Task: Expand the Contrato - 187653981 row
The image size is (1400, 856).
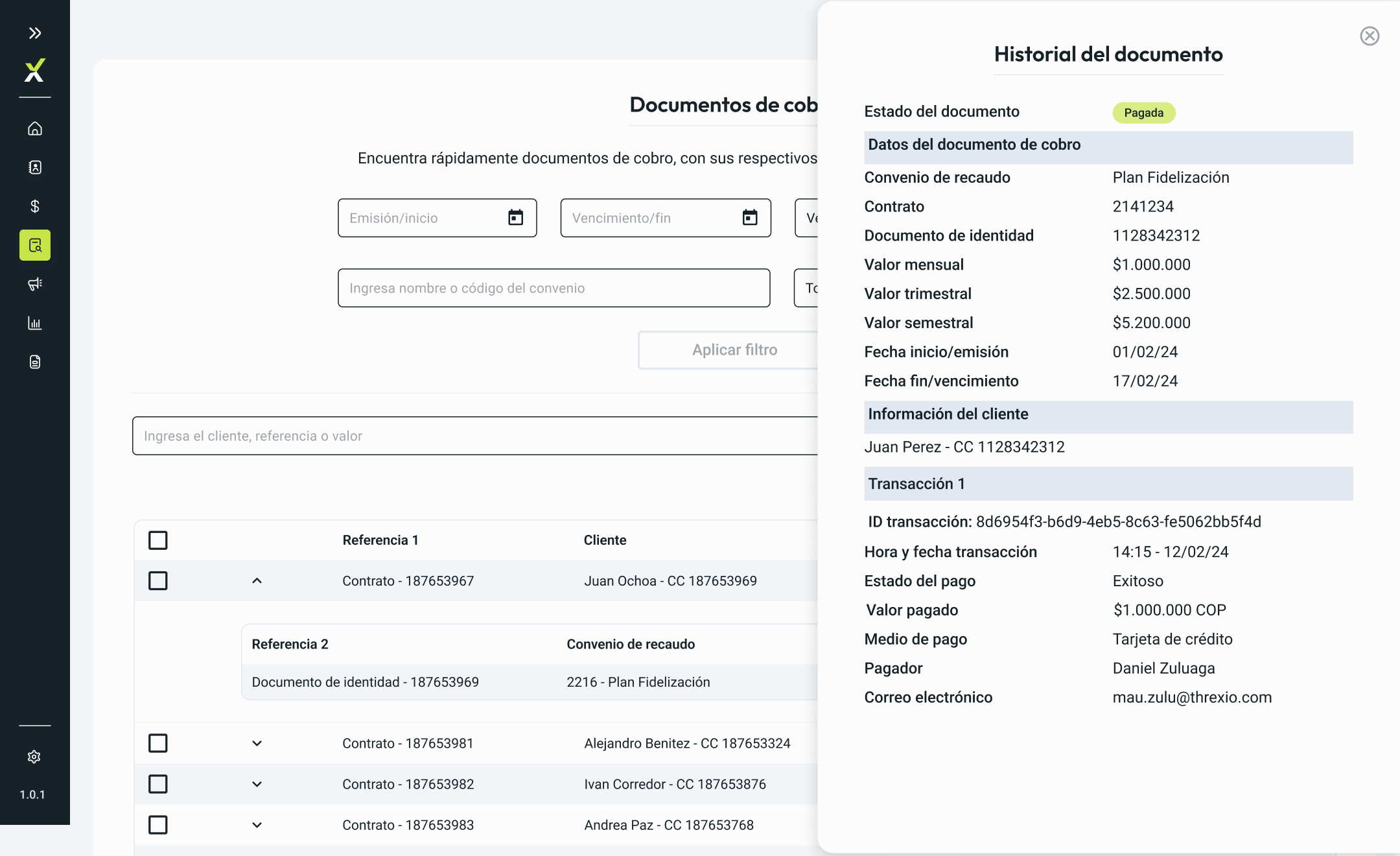Action: click(257, 743)
